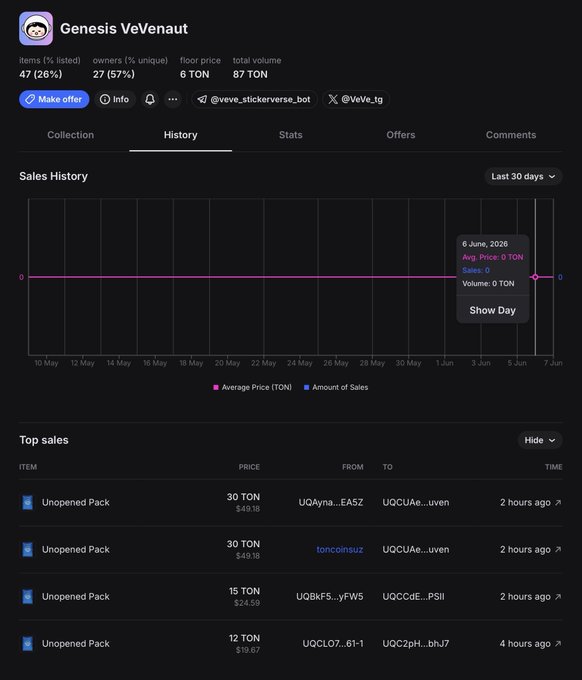Go to the Comments tab
The width and height of the screenshot is (582, 680).
point(511,135)
